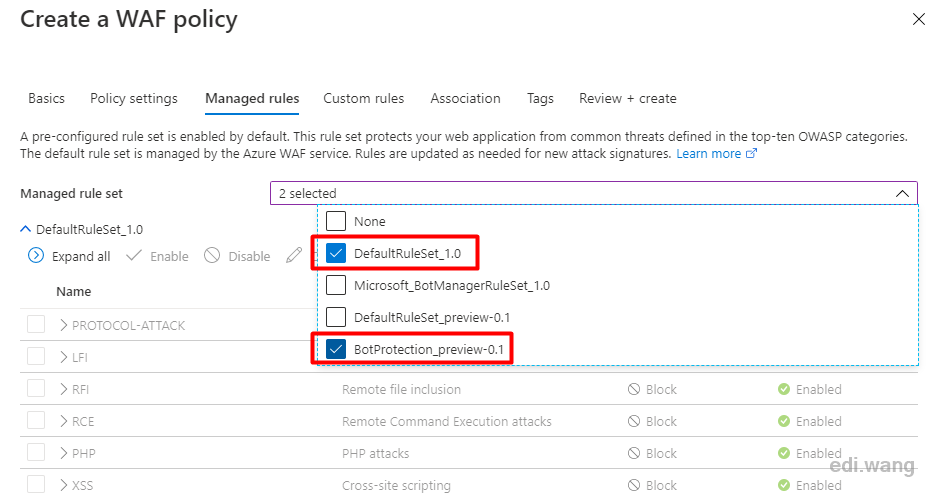Uncheck BotProtection_preview-0.1 option
This screenshot has width=933, height=494.
coord(336,349)
